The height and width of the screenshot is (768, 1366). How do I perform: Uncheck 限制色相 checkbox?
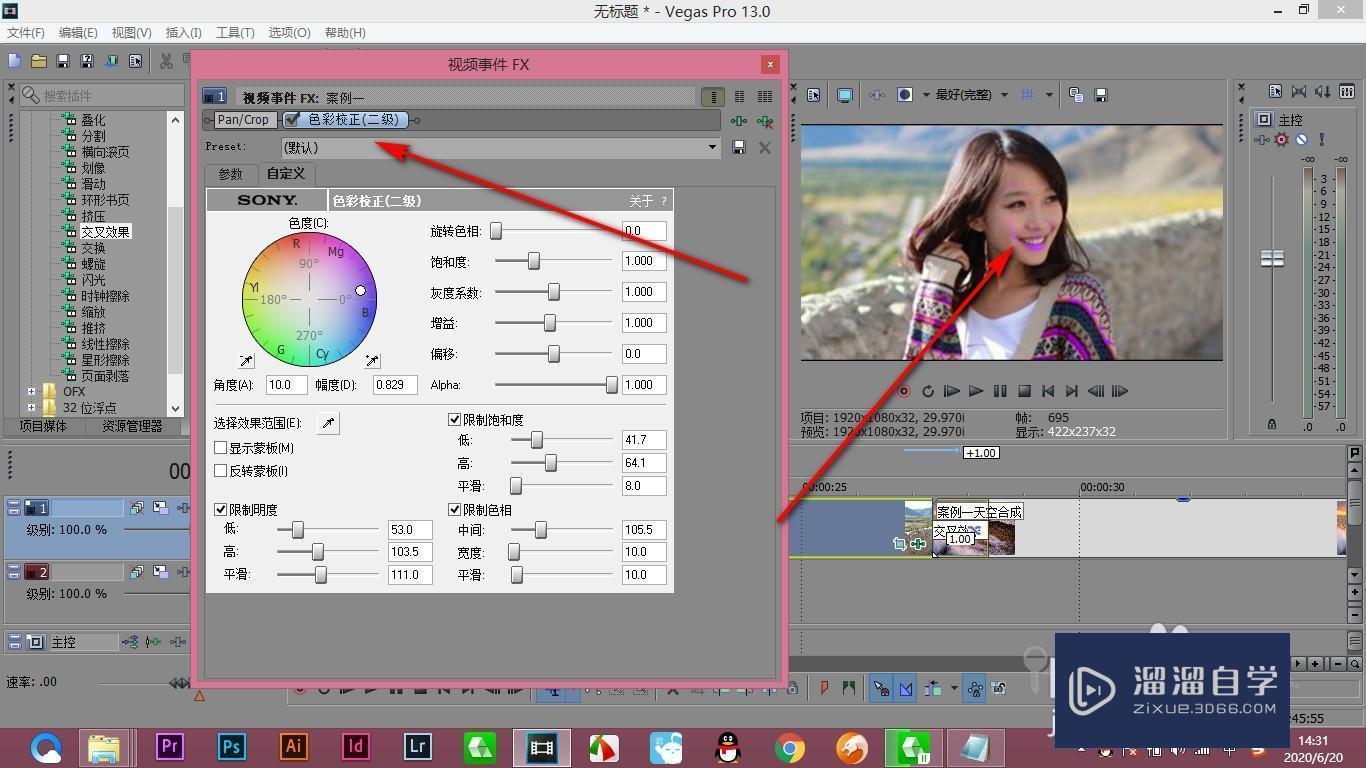[455, 510]
